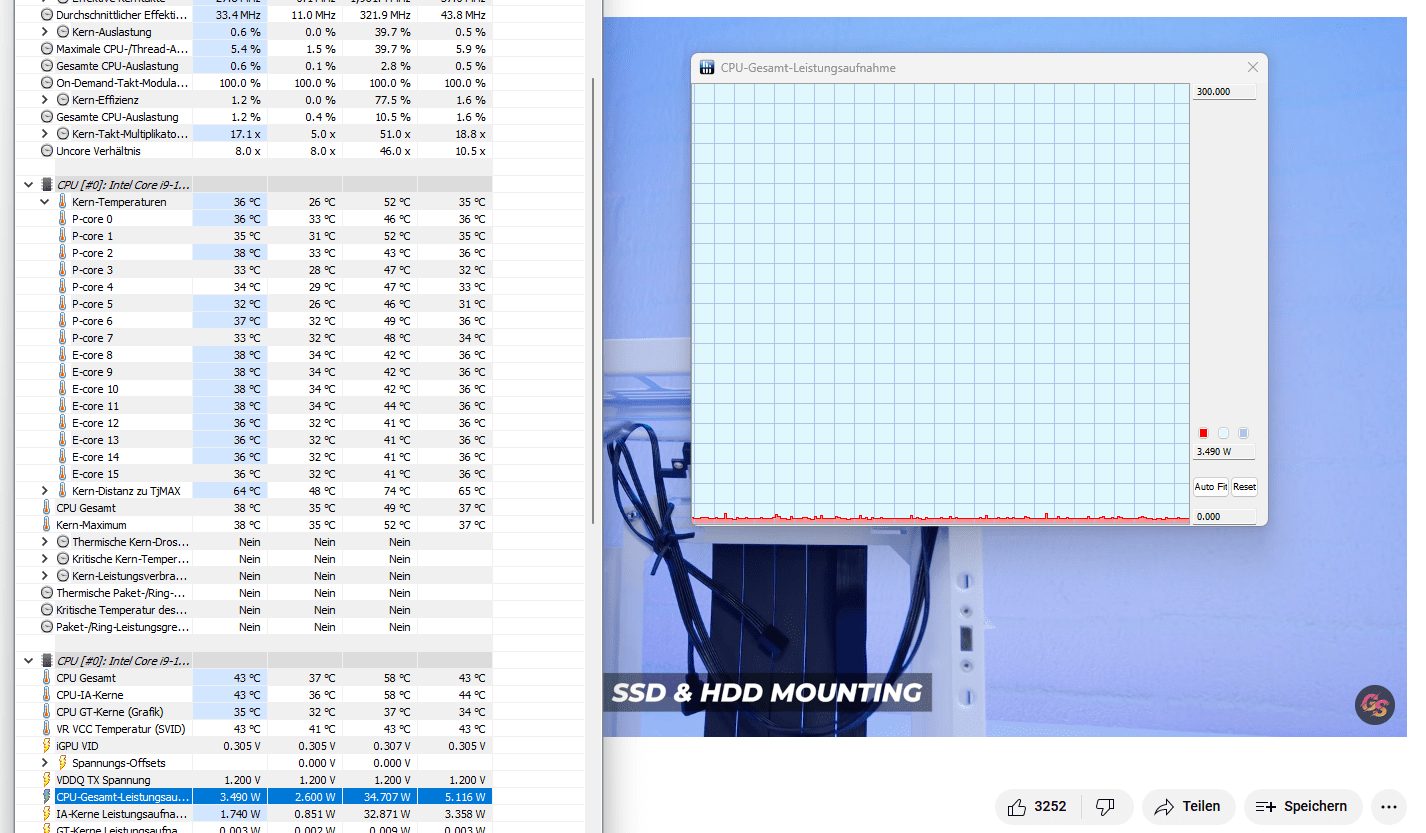Click the red graph line color swatch
Viewport: 1426px width, 833px height.
(1204, 433)
